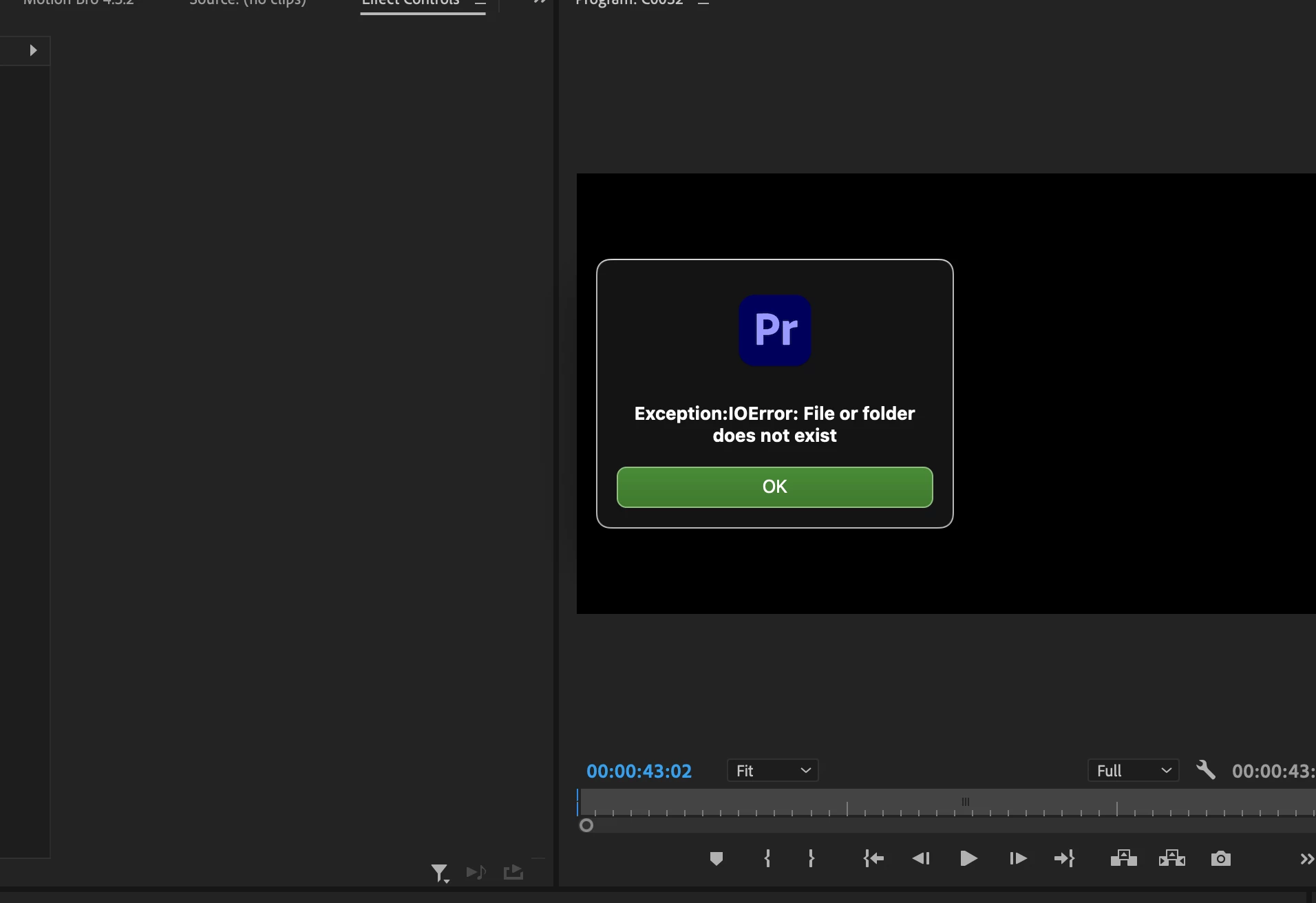
Task: Open Effect Controls panel menu icon
Action: coord(480,3)
